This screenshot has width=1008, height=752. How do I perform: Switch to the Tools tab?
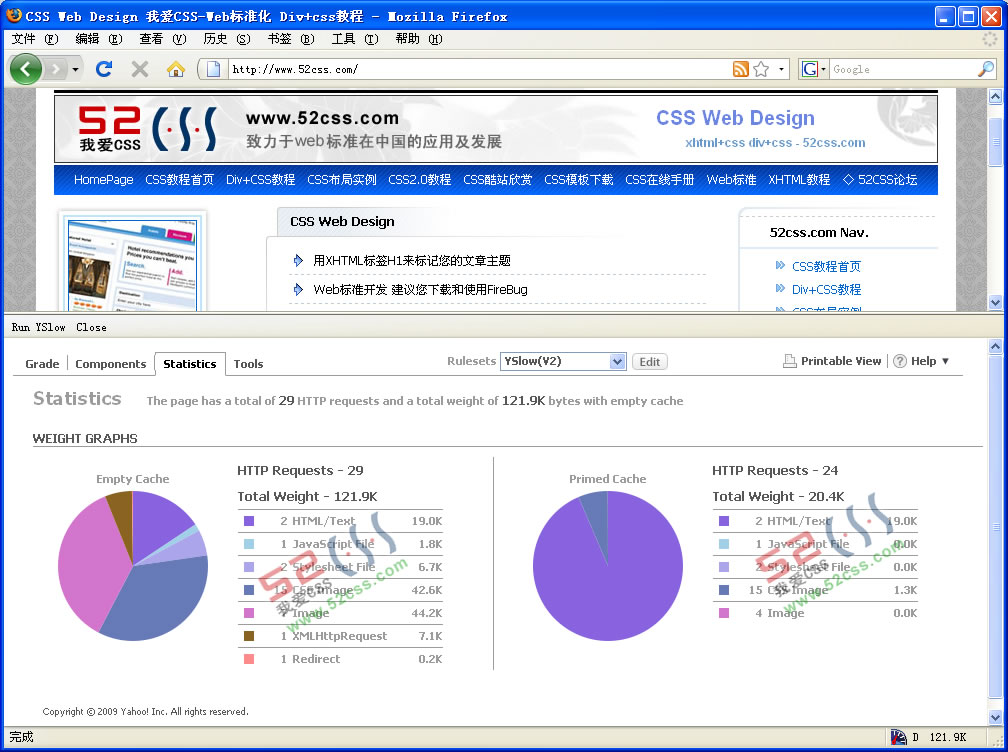click(x=248, y=364)
